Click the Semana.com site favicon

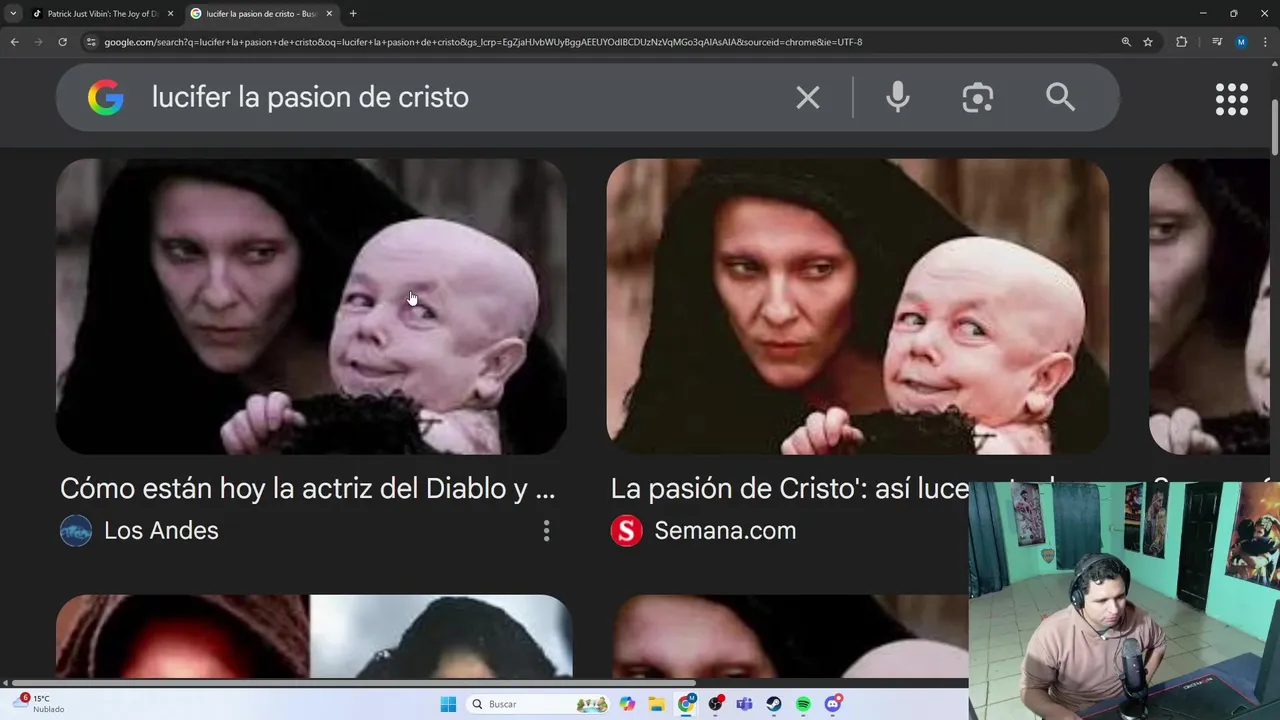626,530
